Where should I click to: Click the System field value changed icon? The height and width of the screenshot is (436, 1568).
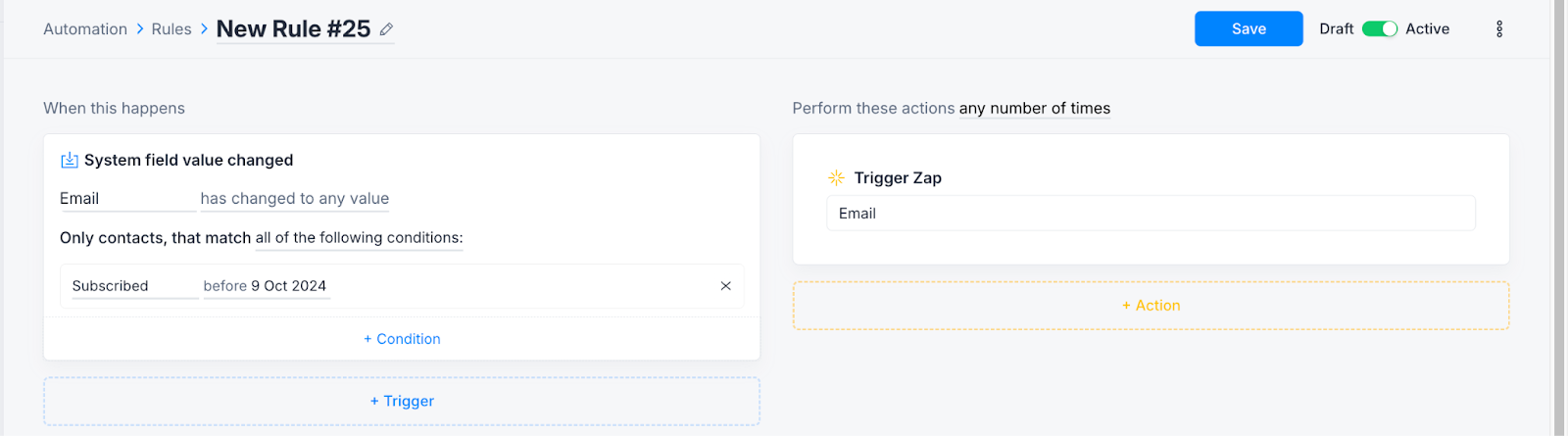tap(70, 161)
